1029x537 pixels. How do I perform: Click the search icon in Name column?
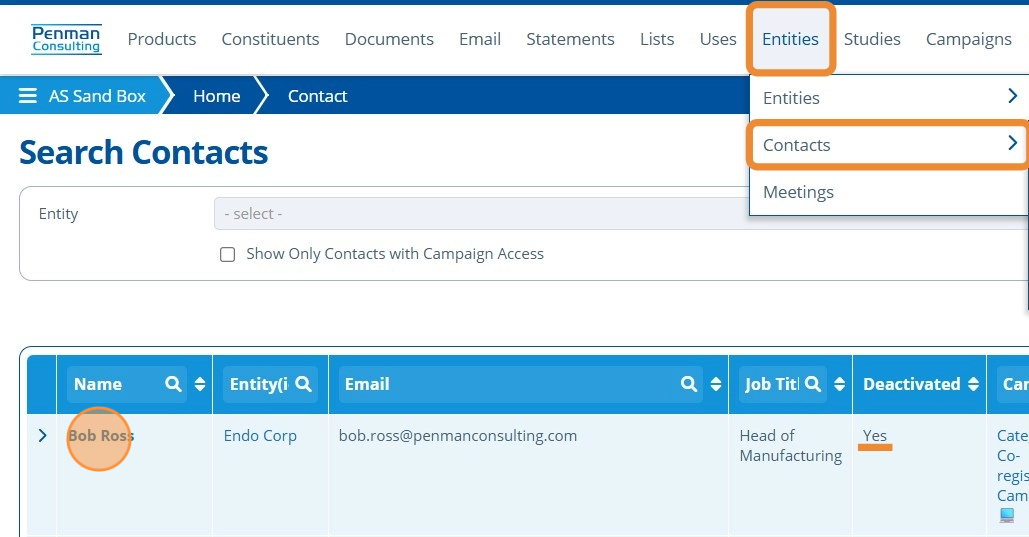tap(173, 384)
